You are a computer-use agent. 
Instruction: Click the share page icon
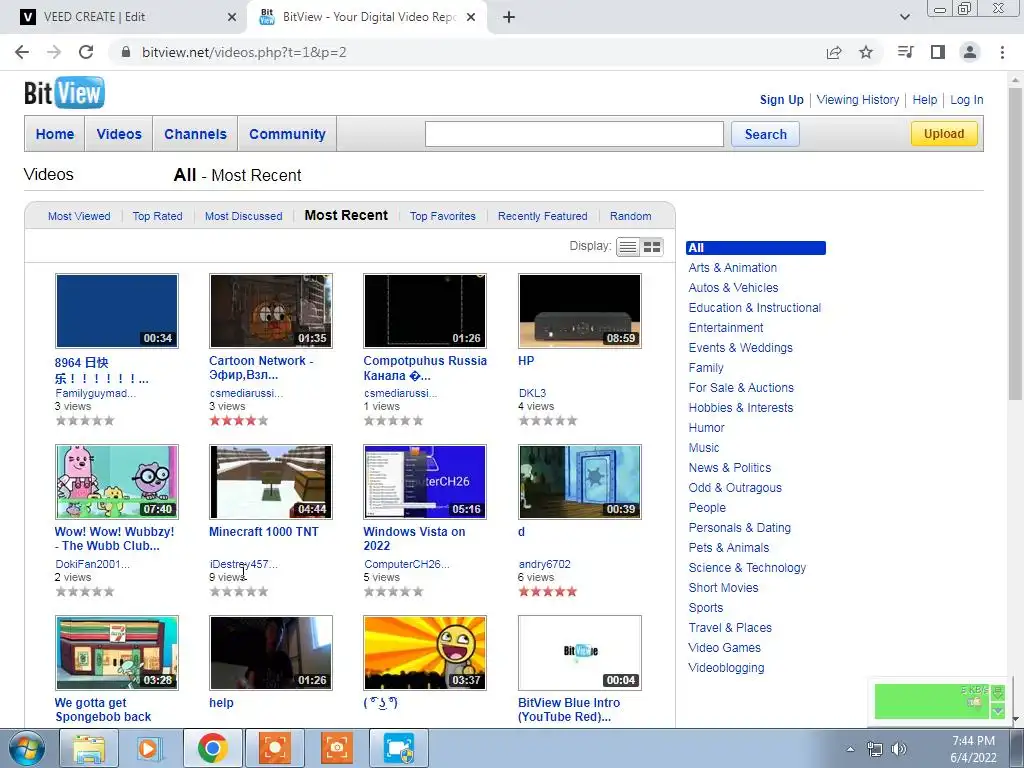click(x=834, y=52)
